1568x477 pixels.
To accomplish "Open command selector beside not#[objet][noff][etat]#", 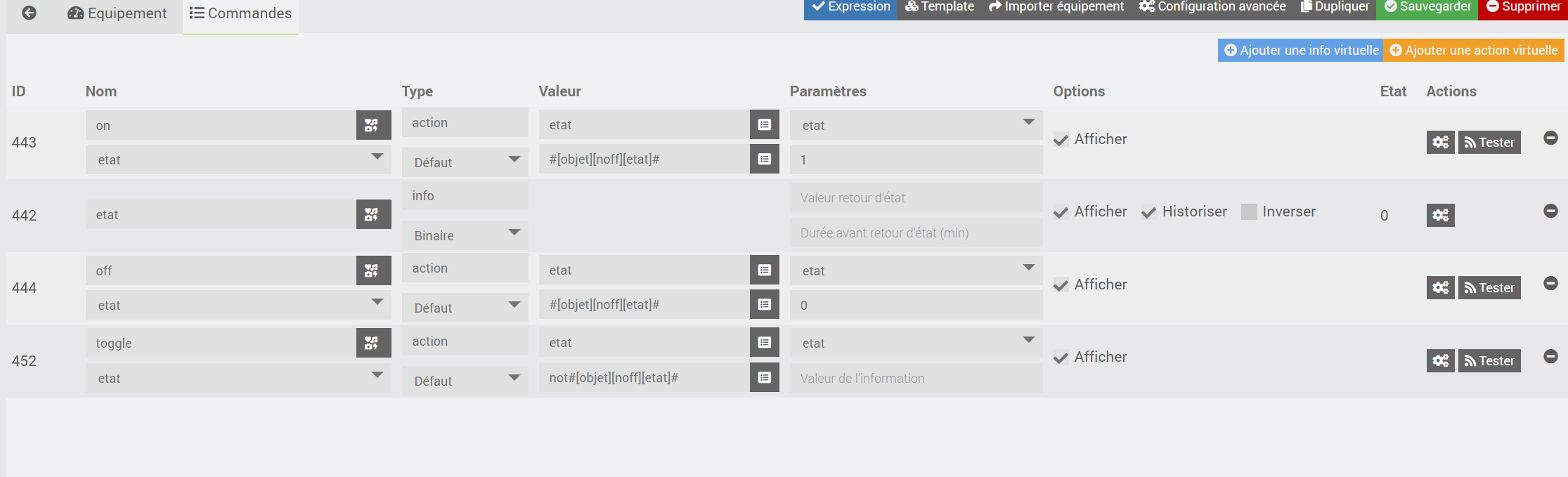I will pyautogui.click(x=764, y=378).
